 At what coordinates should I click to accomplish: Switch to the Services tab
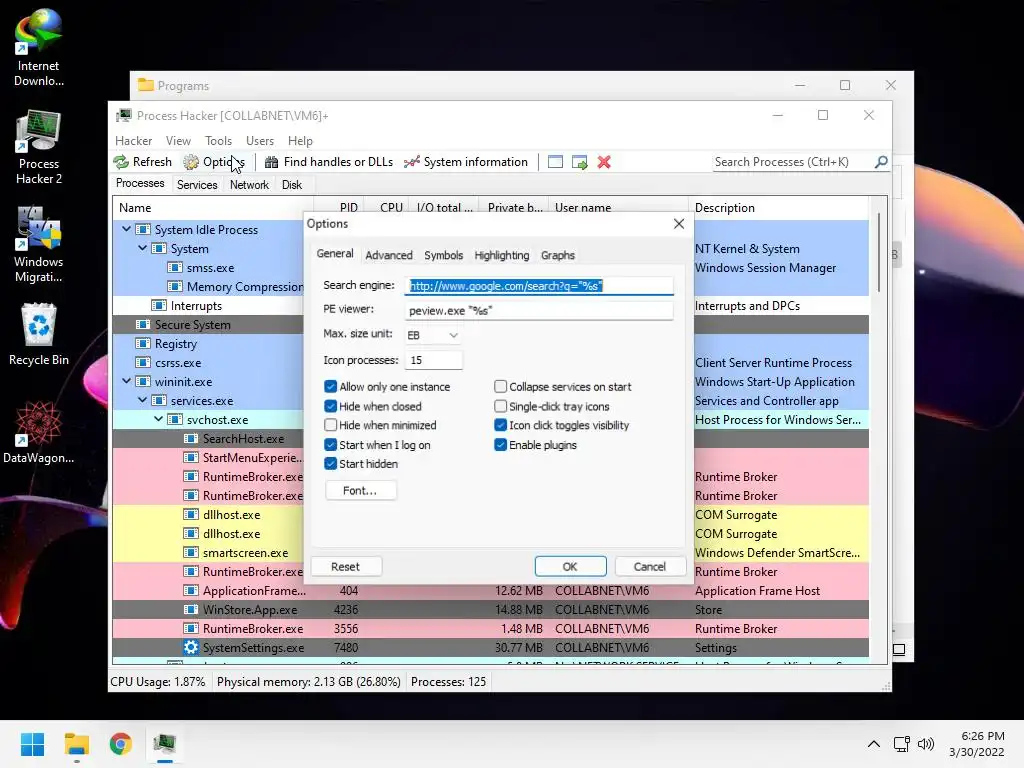(197, 185)
